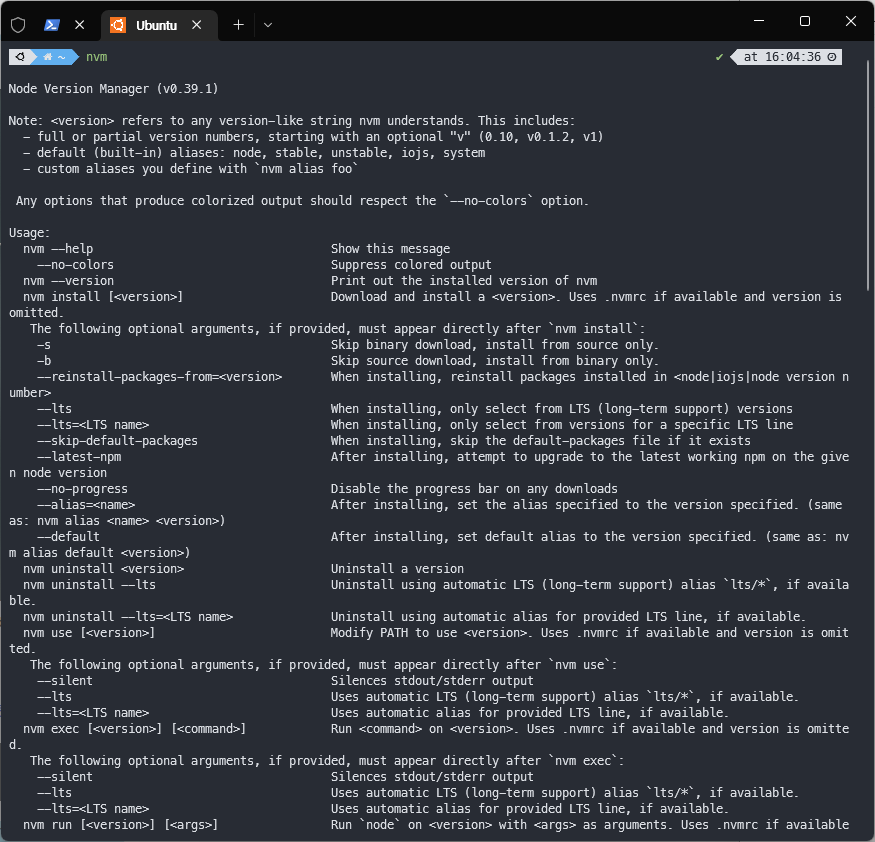Click the 'nvm --version' usage entry
875x842 pixels.
[x=68, y=281]
